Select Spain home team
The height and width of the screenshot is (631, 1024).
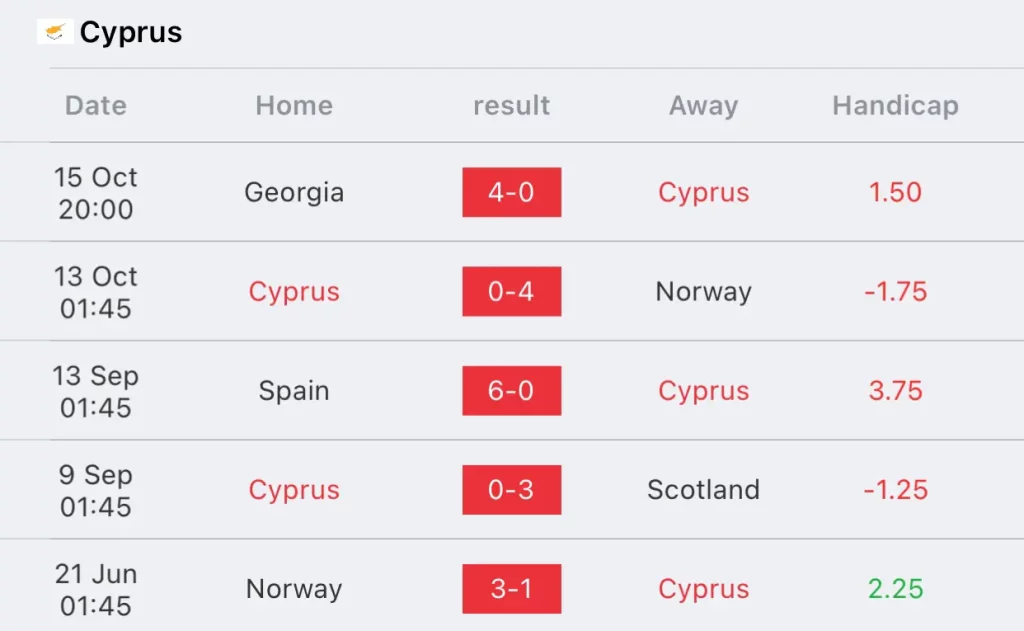click(294, 391)
